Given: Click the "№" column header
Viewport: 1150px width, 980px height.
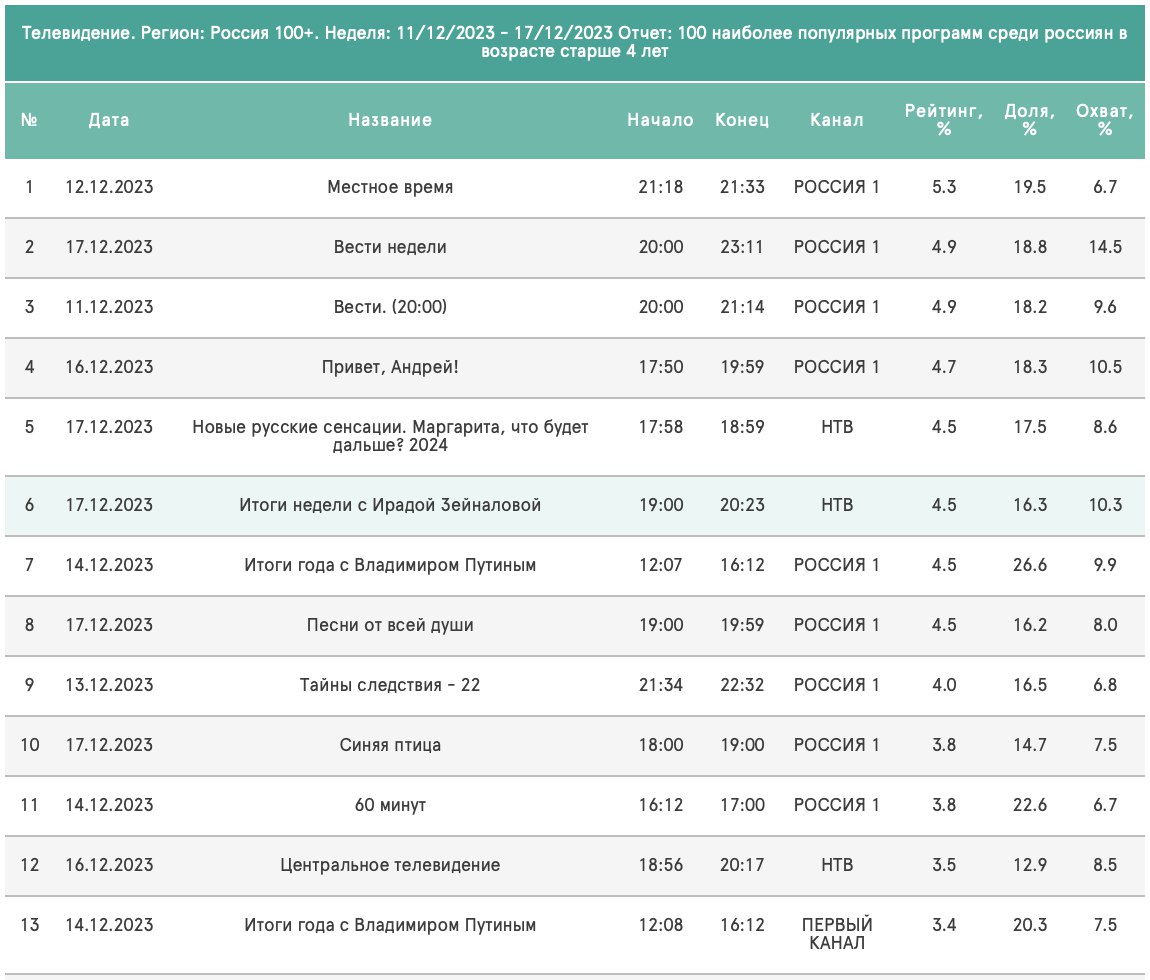Looking at the screenshot, I should tap(29, 120).
